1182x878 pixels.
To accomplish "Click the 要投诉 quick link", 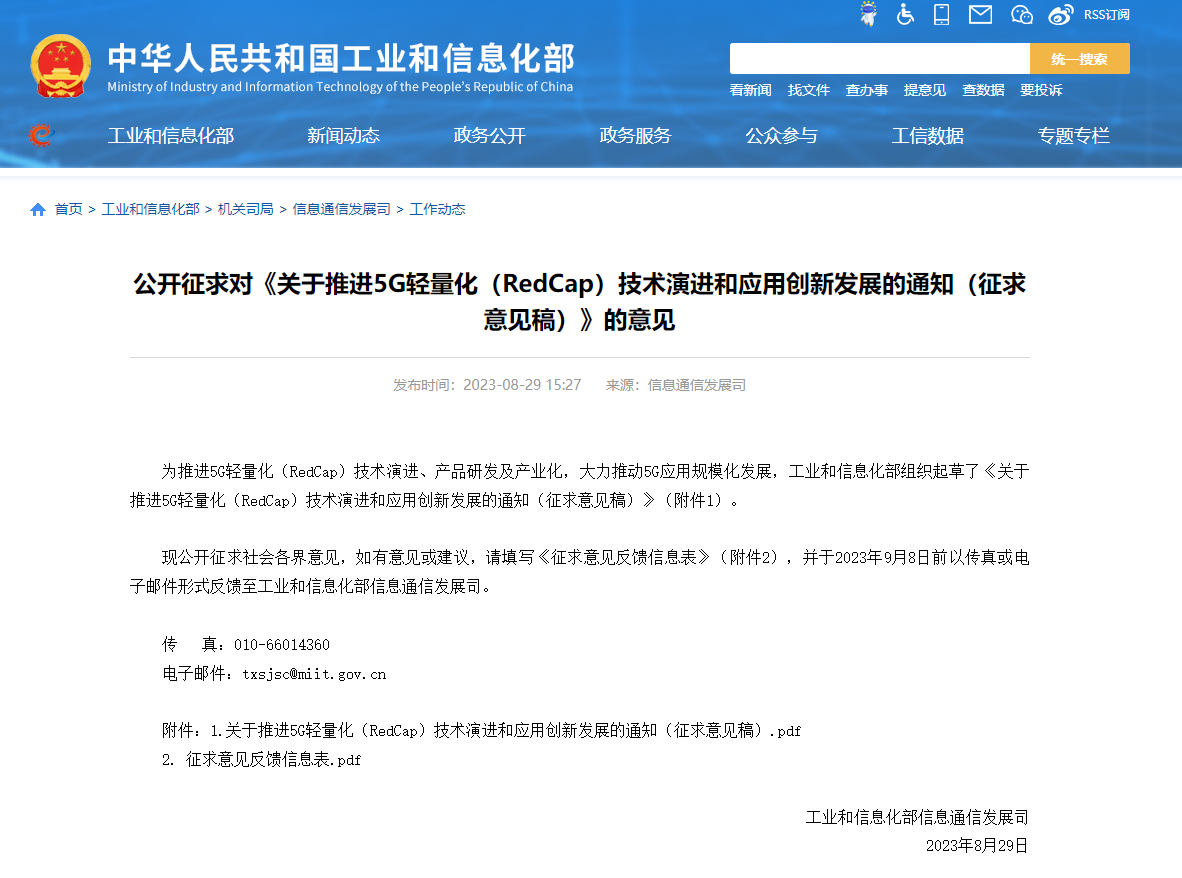I will click(1040, 90).
